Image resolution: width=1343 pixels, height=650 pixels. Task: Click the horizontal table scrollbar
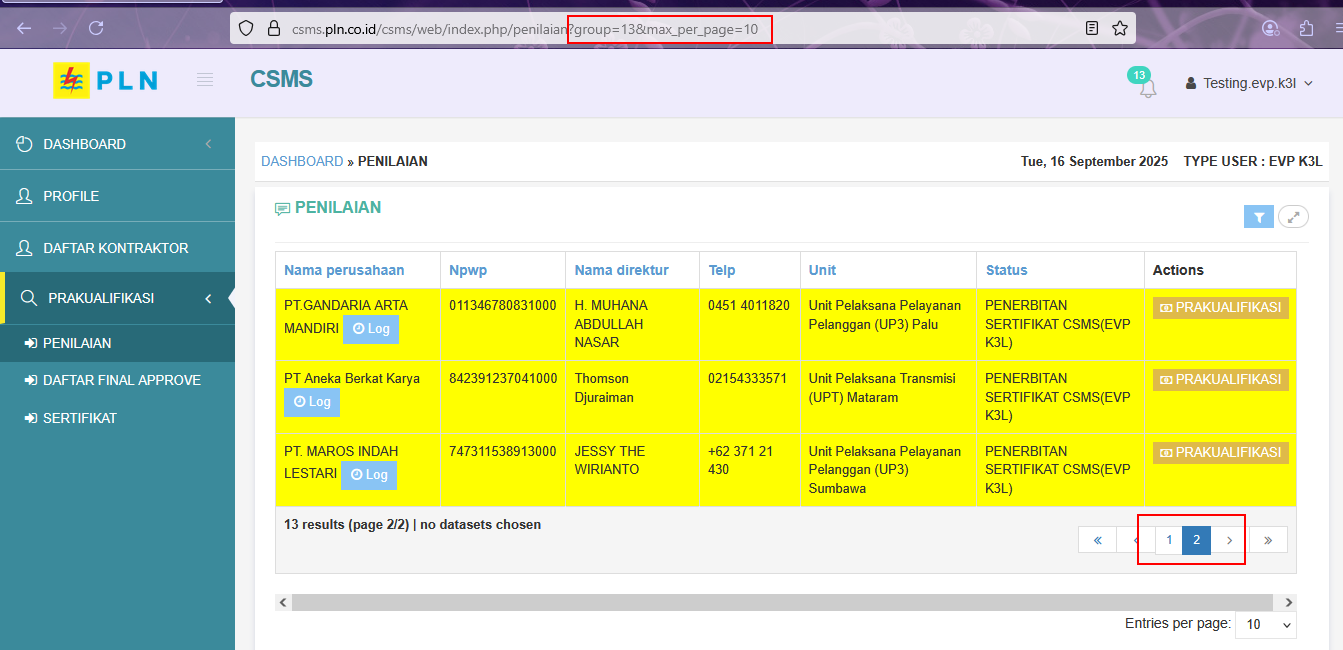[x=780, y=603]
